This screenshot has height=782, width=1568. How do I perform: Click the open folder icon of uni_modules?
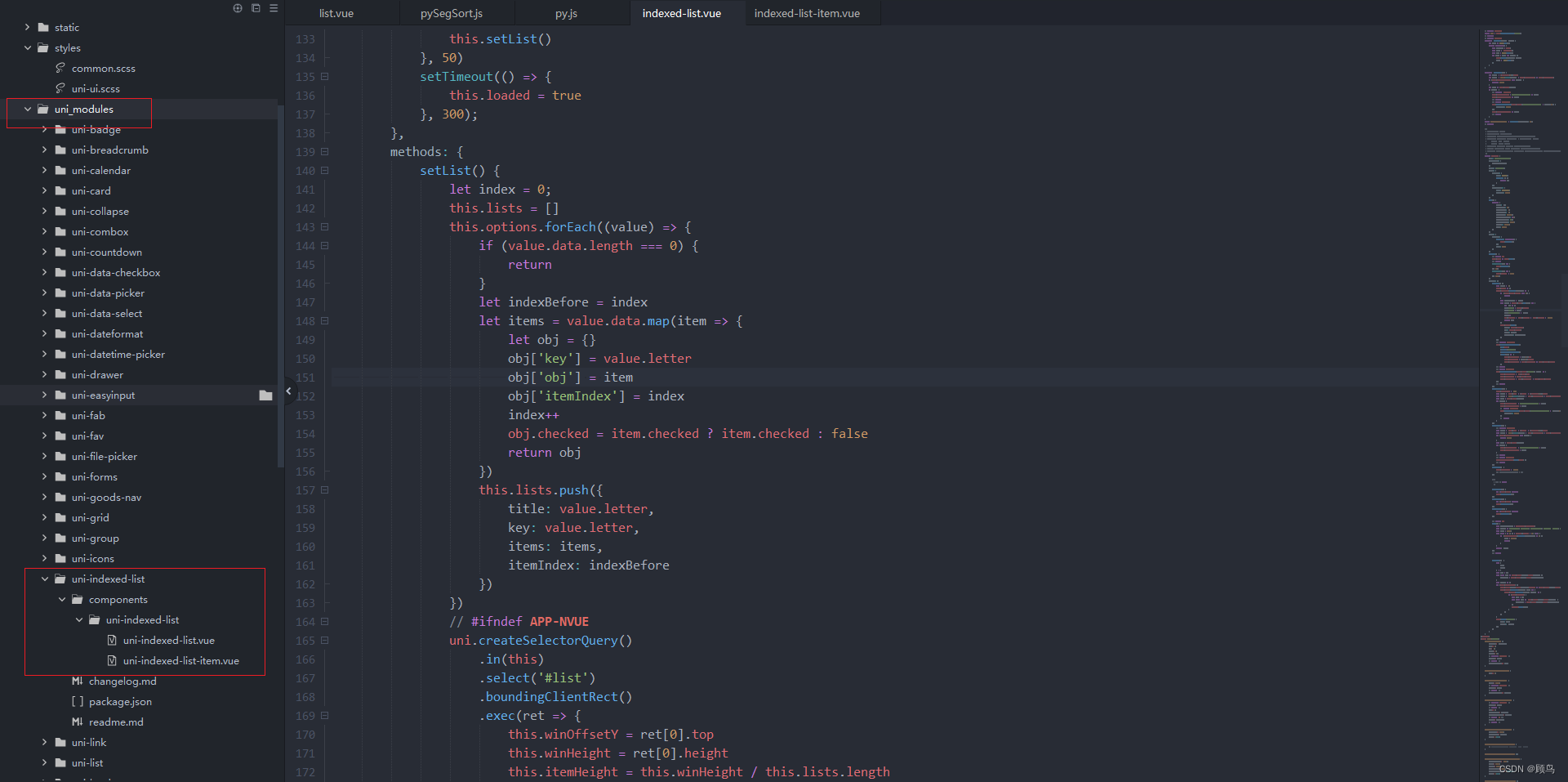coord(43,109)
